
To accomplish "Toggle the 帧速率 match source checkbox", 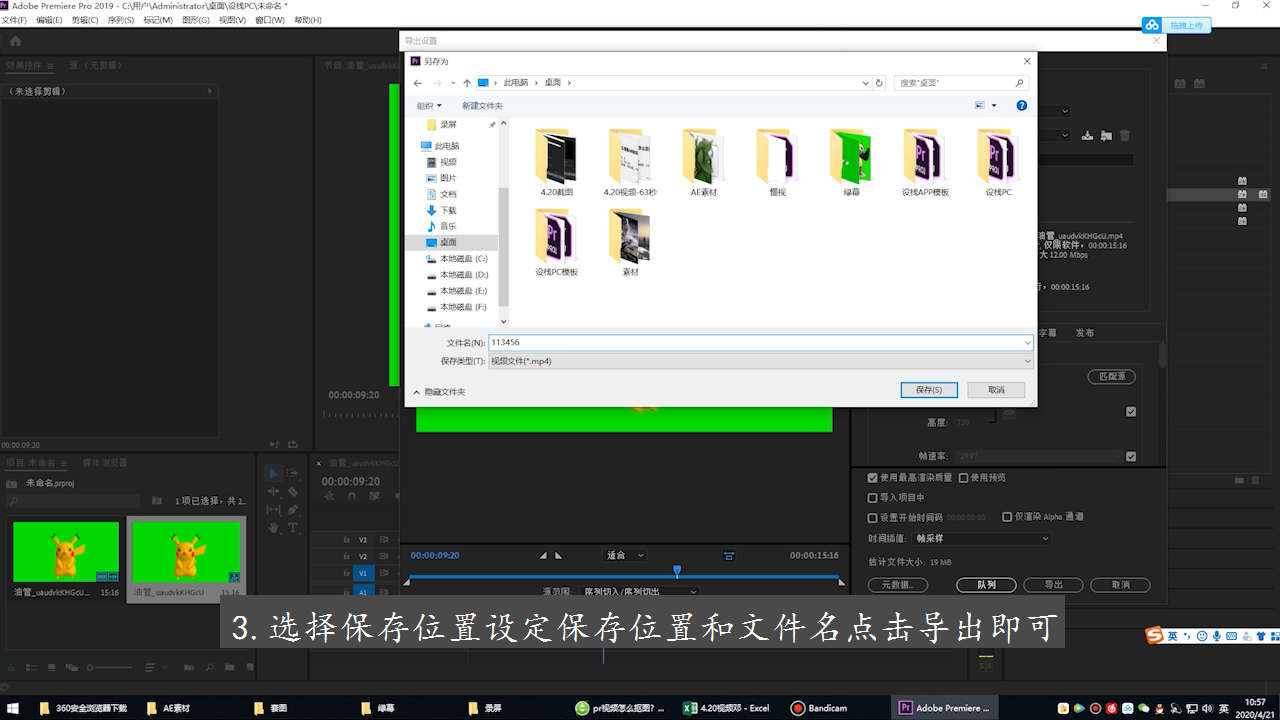I will 1131,456.
